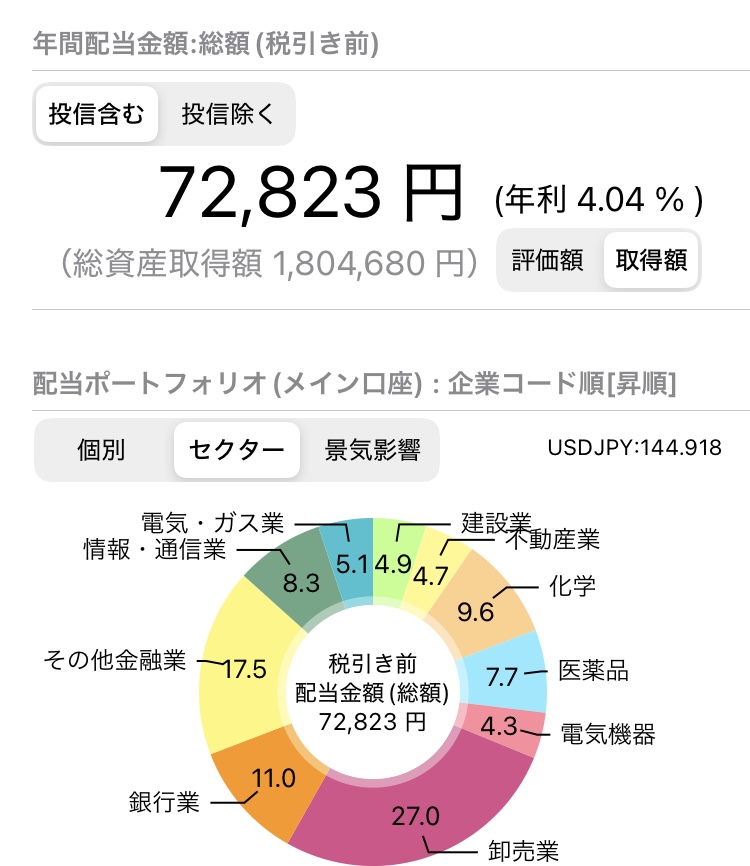Tap the USDJPY:144.918 rate label
Image resolution: width=750 pixels, height=866 pixels.
634,447
